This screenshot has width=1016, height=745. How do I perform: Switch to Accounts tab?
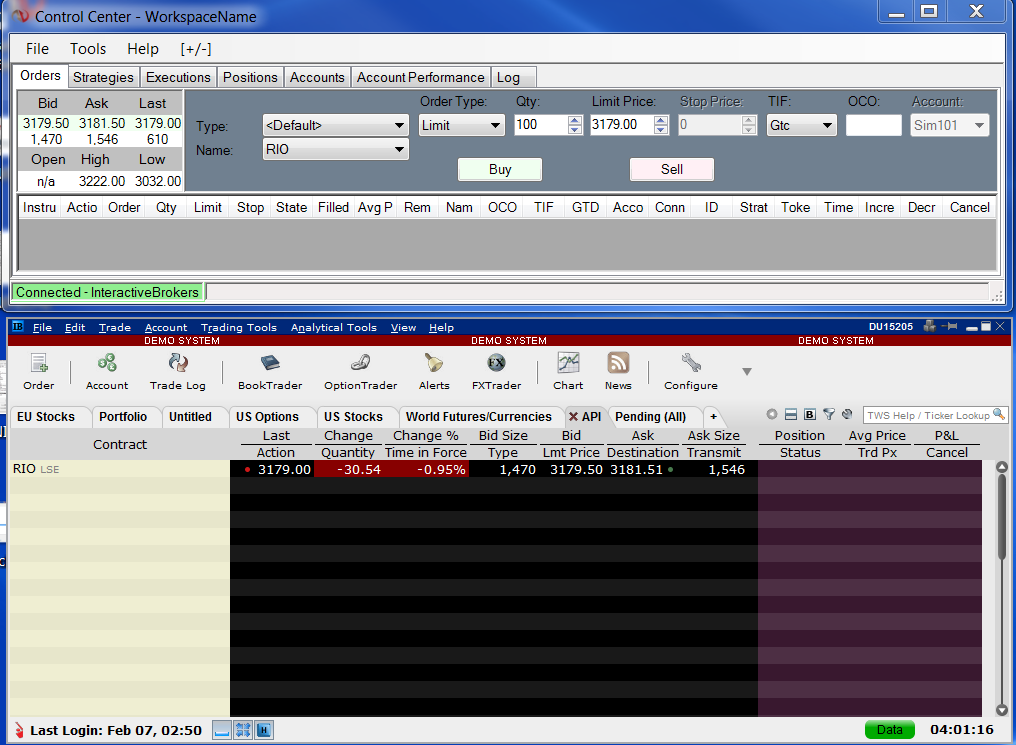[317, 77]
